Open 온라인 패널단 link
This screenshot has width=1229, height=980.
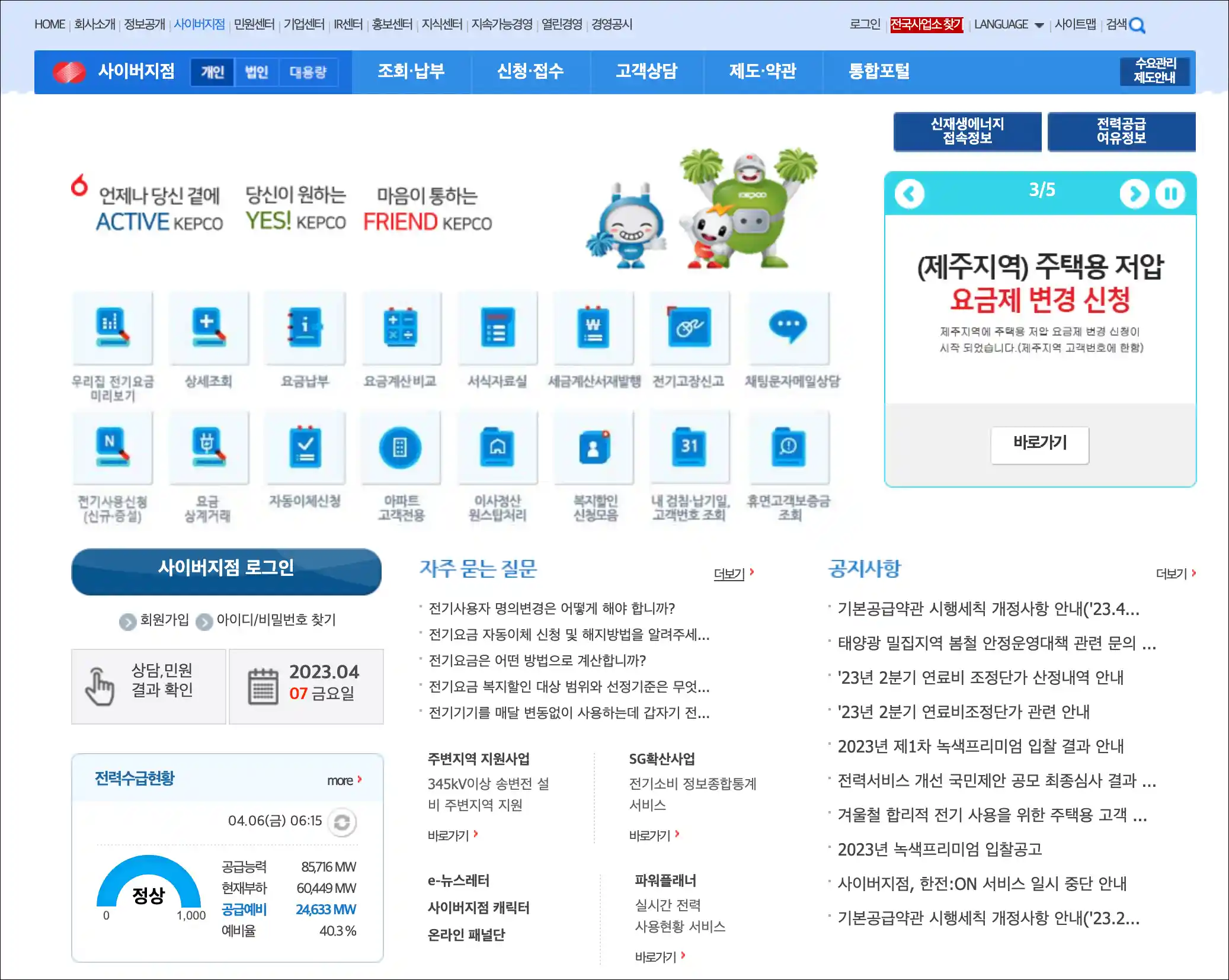tap(466, 936)
